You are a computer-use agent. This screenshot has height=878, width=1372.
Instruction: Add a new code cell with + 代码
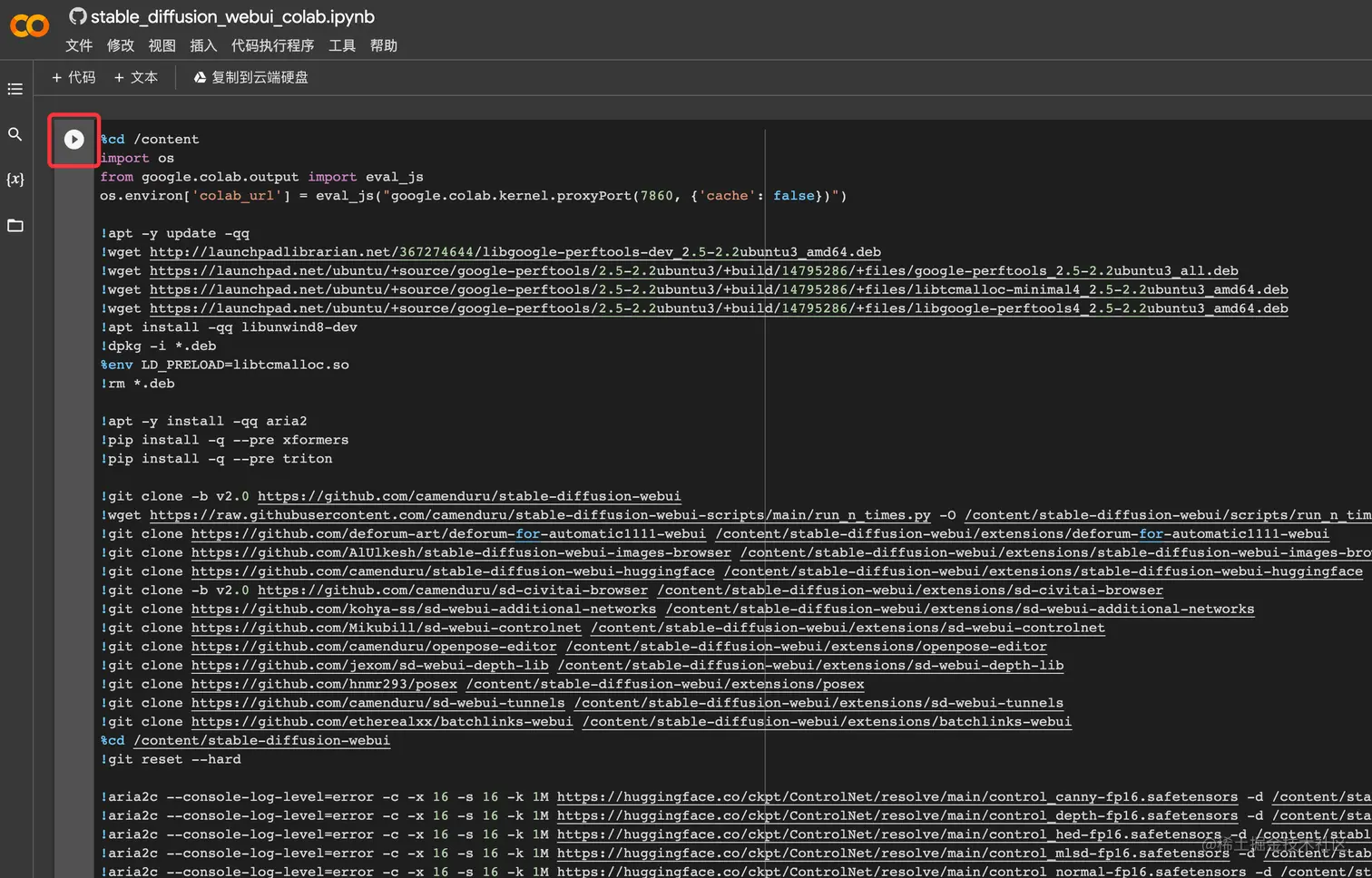click(x=73, y=77)
